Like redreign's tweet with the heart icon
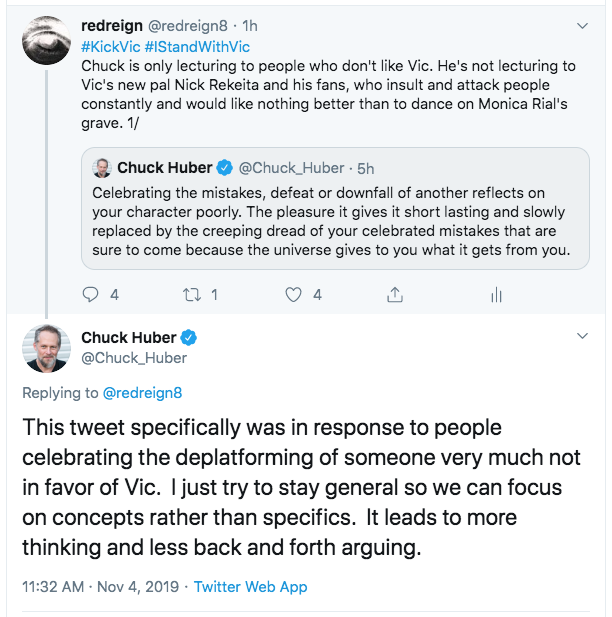Viewport: 612px width, 617px height. [x=293, y=294]
